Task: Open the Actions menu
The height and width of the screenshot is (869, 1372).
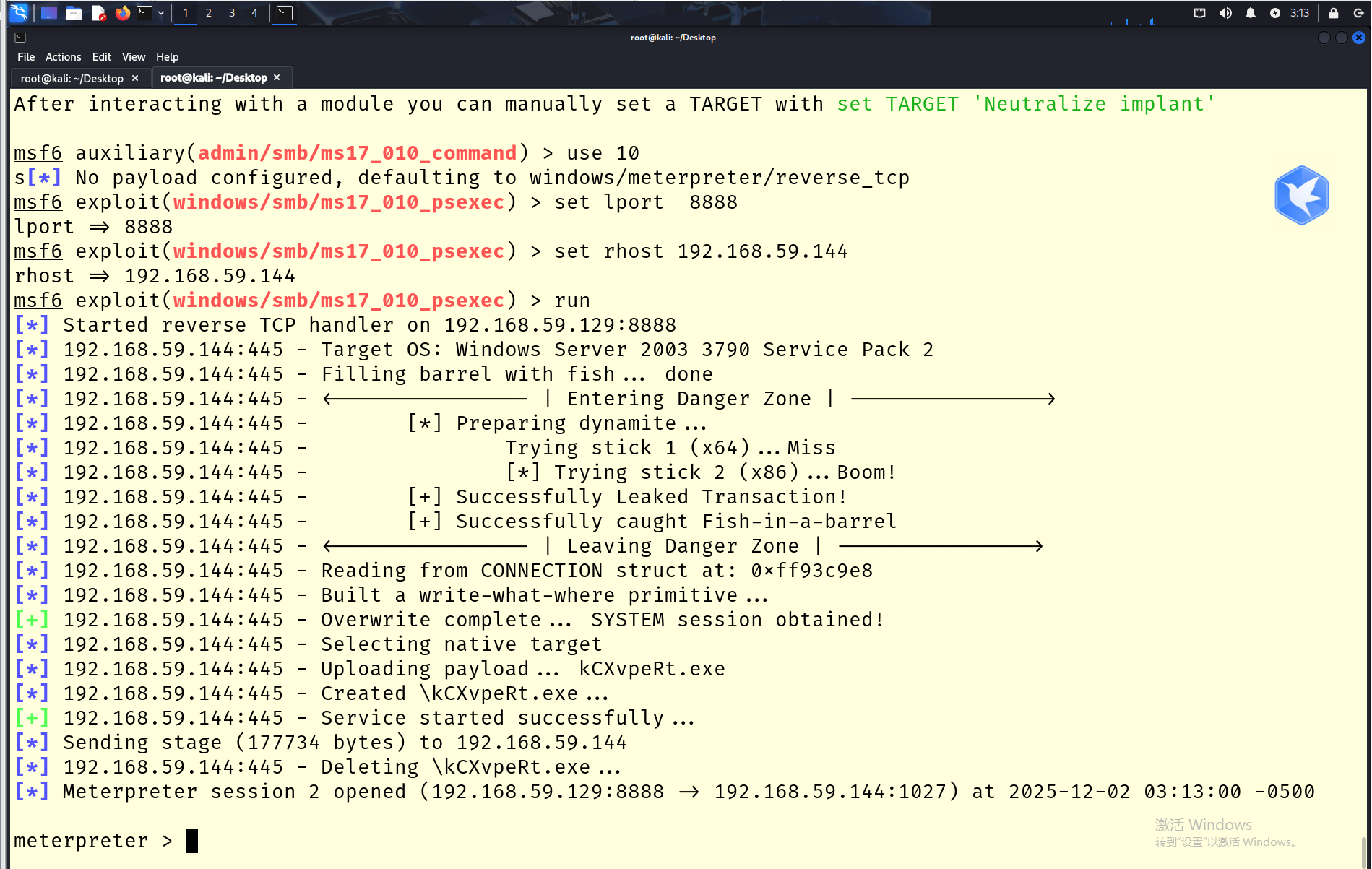Action: (x=63, y=57)
